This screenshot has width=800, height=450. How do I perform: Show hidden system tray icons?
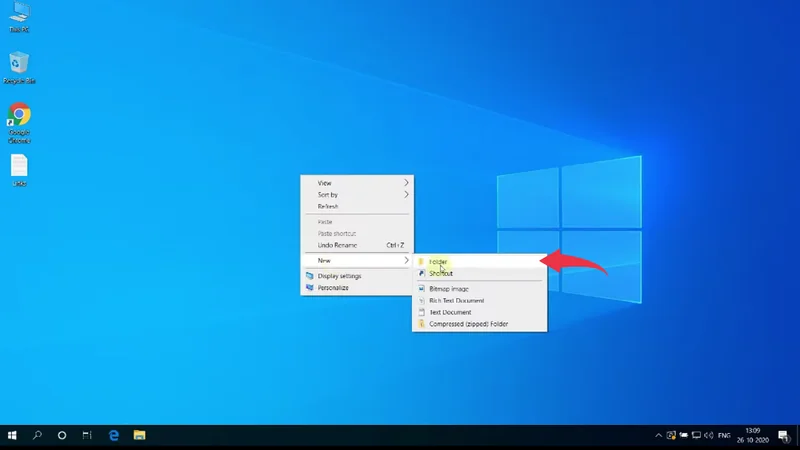658,436
